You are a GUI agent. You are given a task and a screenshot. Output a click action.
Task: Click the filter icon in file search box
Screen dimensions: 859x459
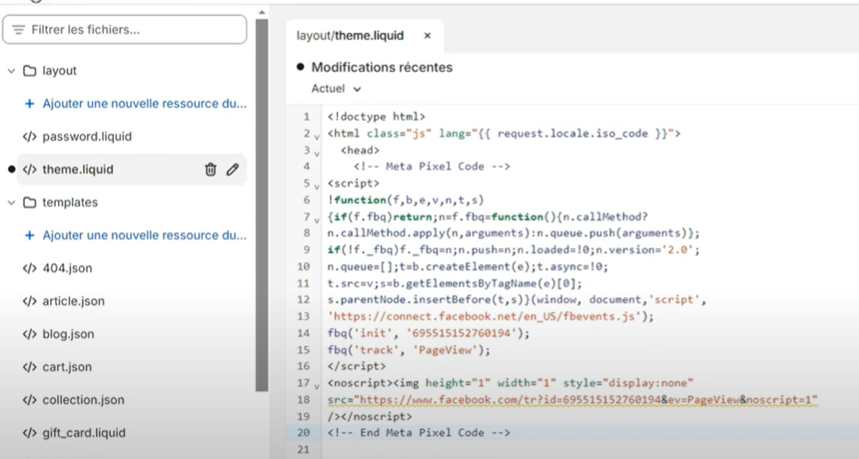19,30
